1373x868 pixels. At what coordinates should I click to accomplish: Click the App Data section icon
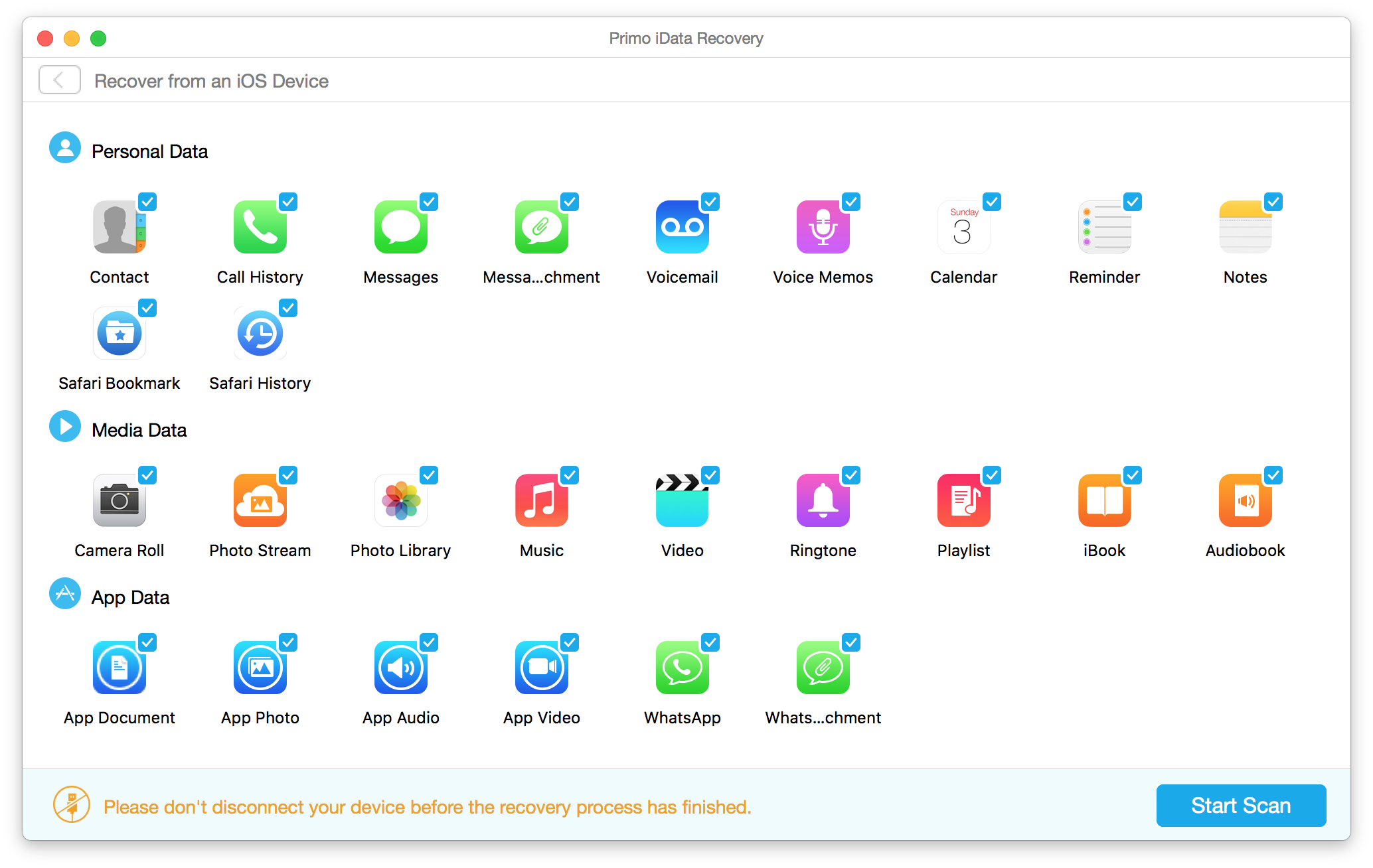point(65,593)
